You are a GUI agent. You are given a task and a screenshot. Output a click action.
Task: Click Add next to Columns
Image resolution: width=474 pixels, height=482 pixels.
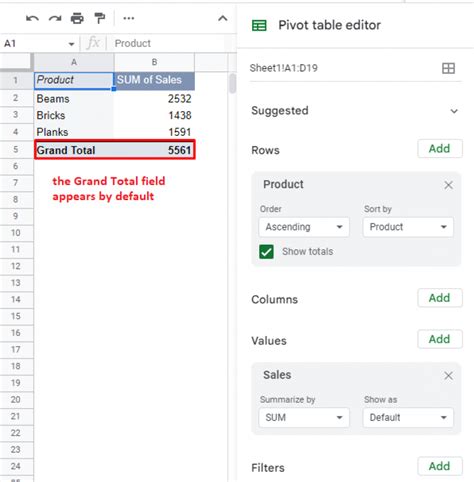[440, 298]
